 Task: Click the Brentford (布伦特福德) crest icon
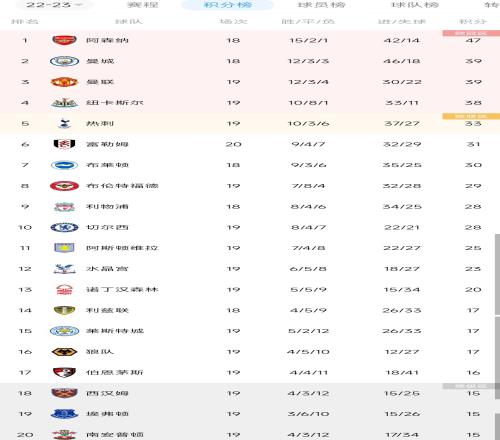(x=64, y=186)
